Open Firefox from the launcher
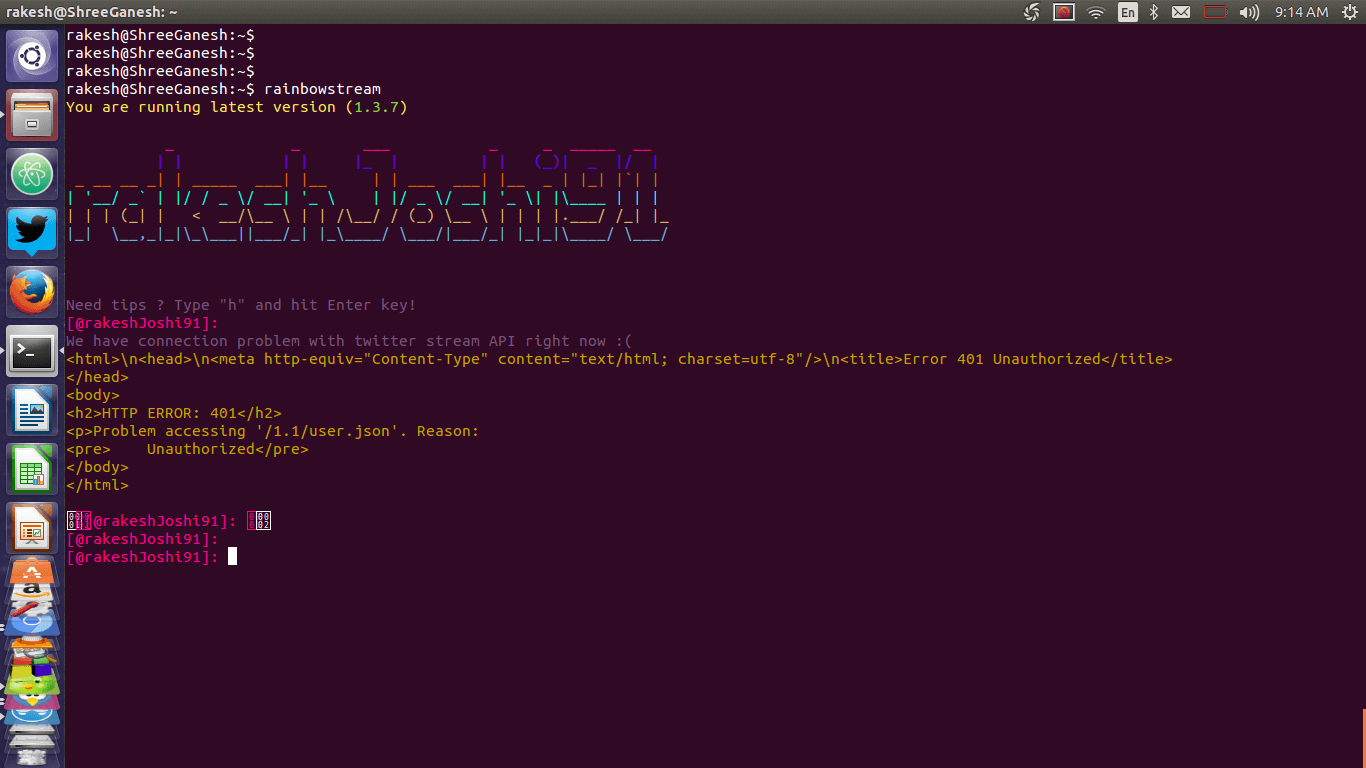This screenshot has width=1366, height=768. click(32, 292)
